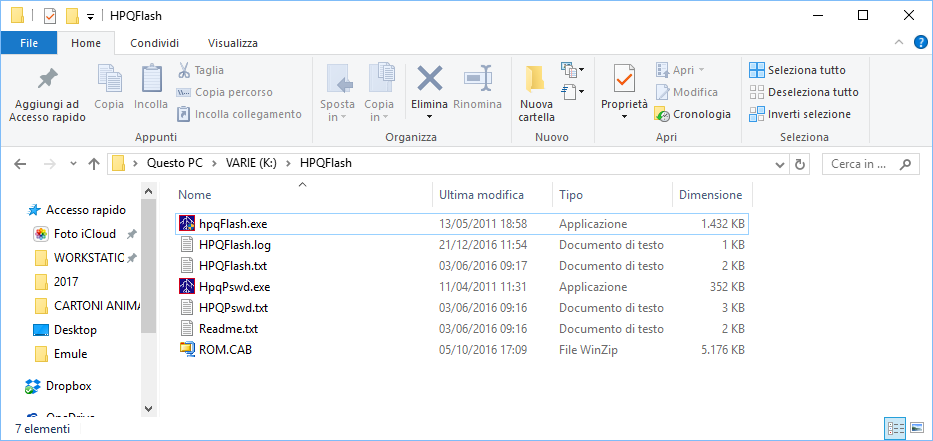Viewport: 933px width, 441px height.
Task: Switch to the Home tab
Action: 86,43
